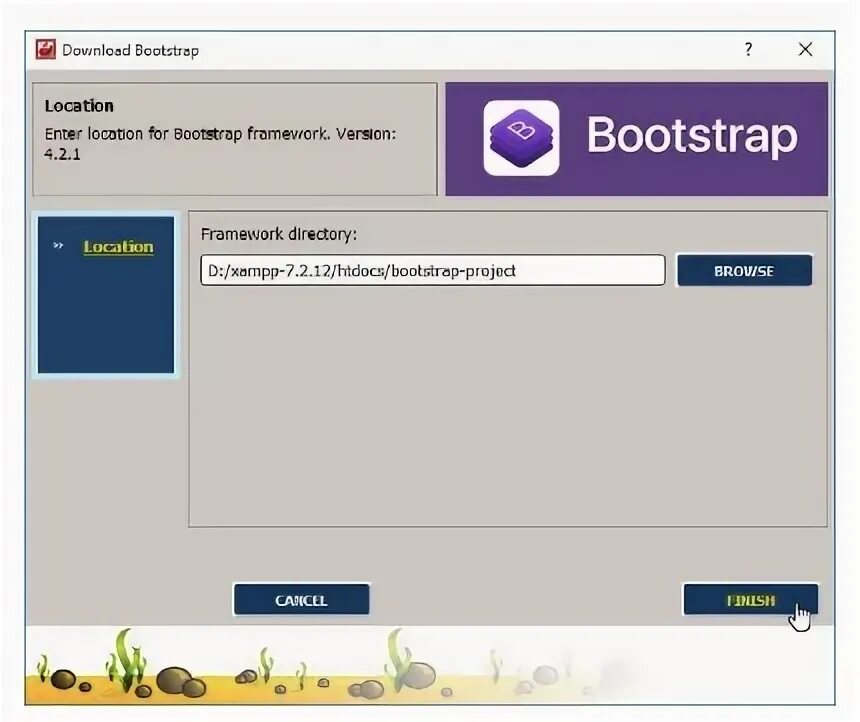Click the app icon in title bar
Viewport: 860px width, 722px height.
point(46,49)
